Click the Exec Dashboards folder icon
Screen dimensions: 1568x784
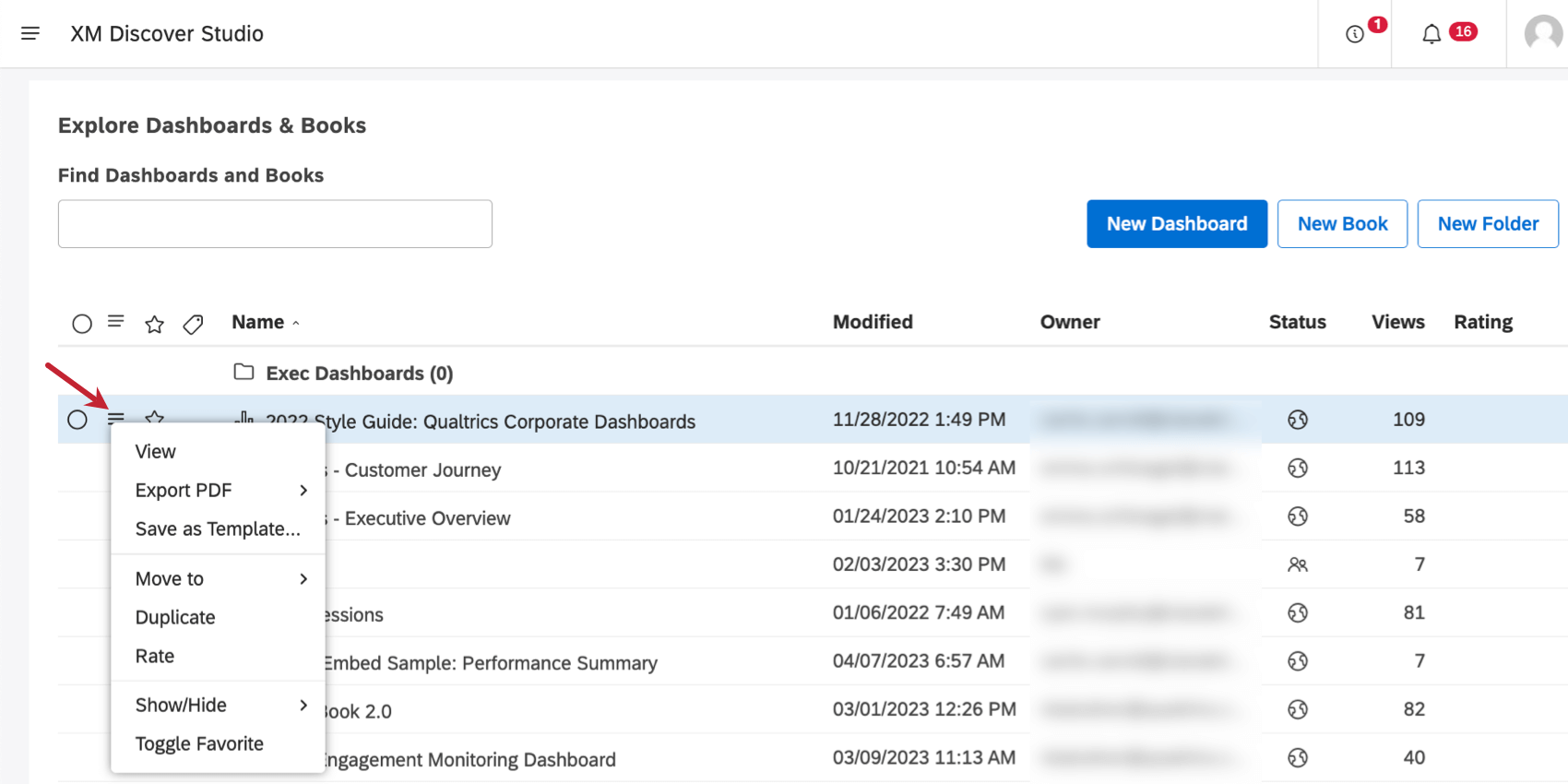pos(244,372)
